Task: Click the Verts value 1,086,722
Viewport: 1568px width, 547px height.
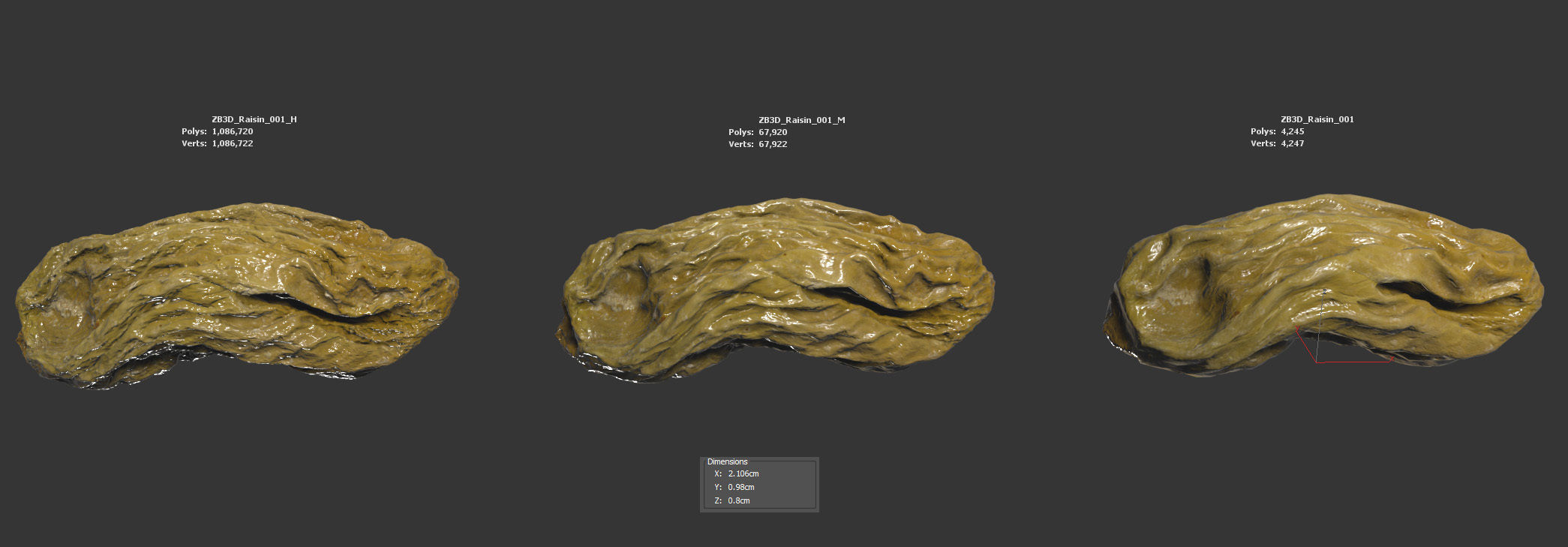Action: point(233,143)
